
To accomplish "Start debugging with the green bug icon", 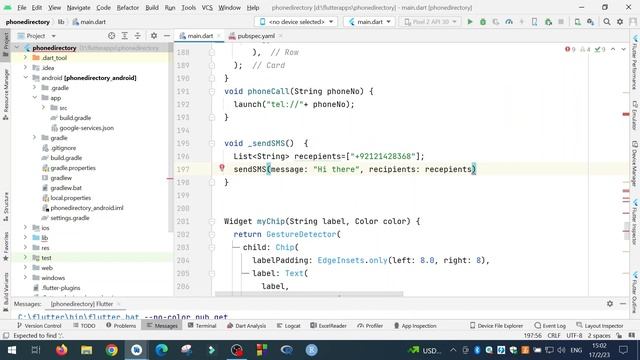I will tap(483, 22).
